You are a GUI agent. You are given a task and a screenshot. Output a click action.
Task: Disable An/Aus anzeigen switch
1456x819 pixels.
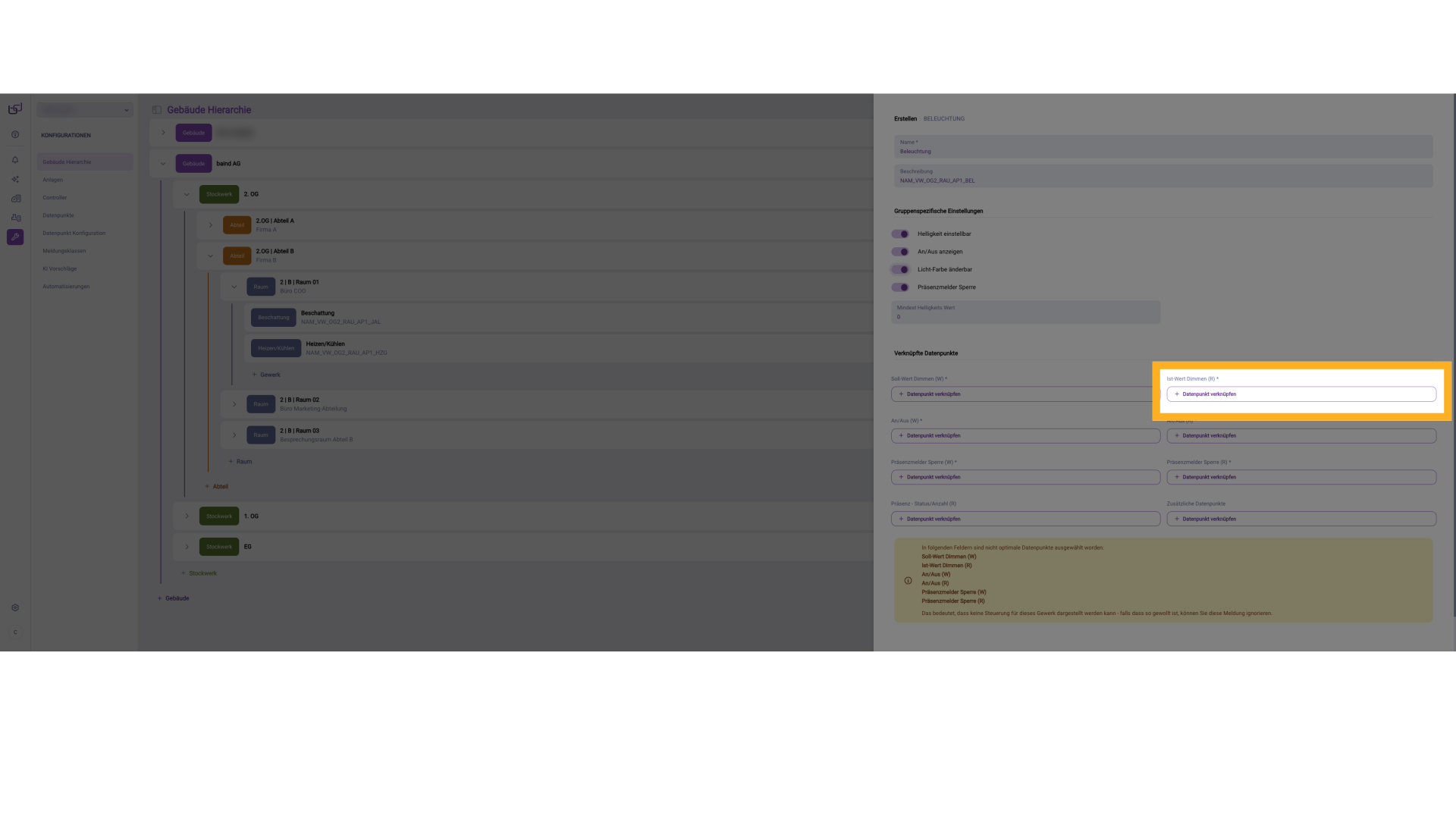pos(900,252)
